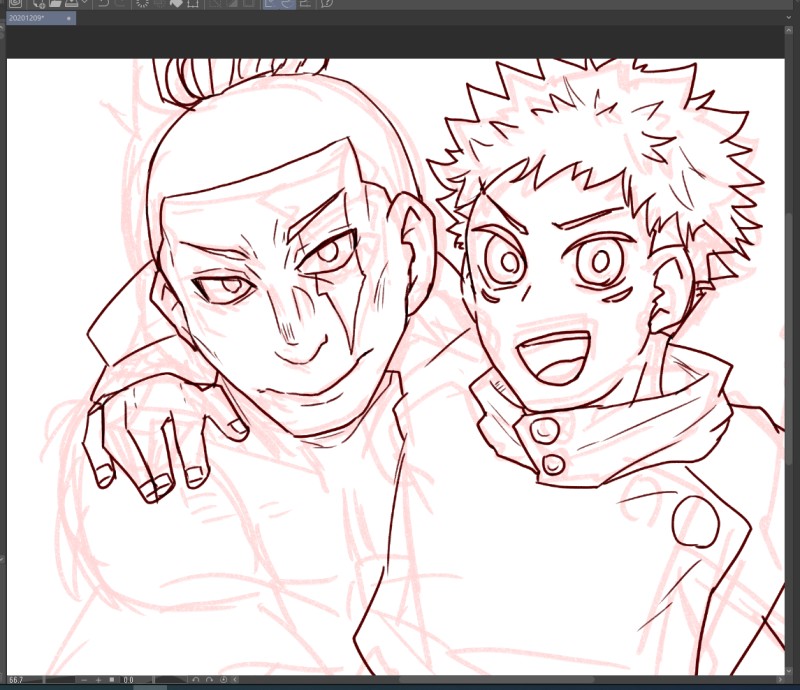Reset canvas rotation icon
800x690 pixels.
coord(223,679)
